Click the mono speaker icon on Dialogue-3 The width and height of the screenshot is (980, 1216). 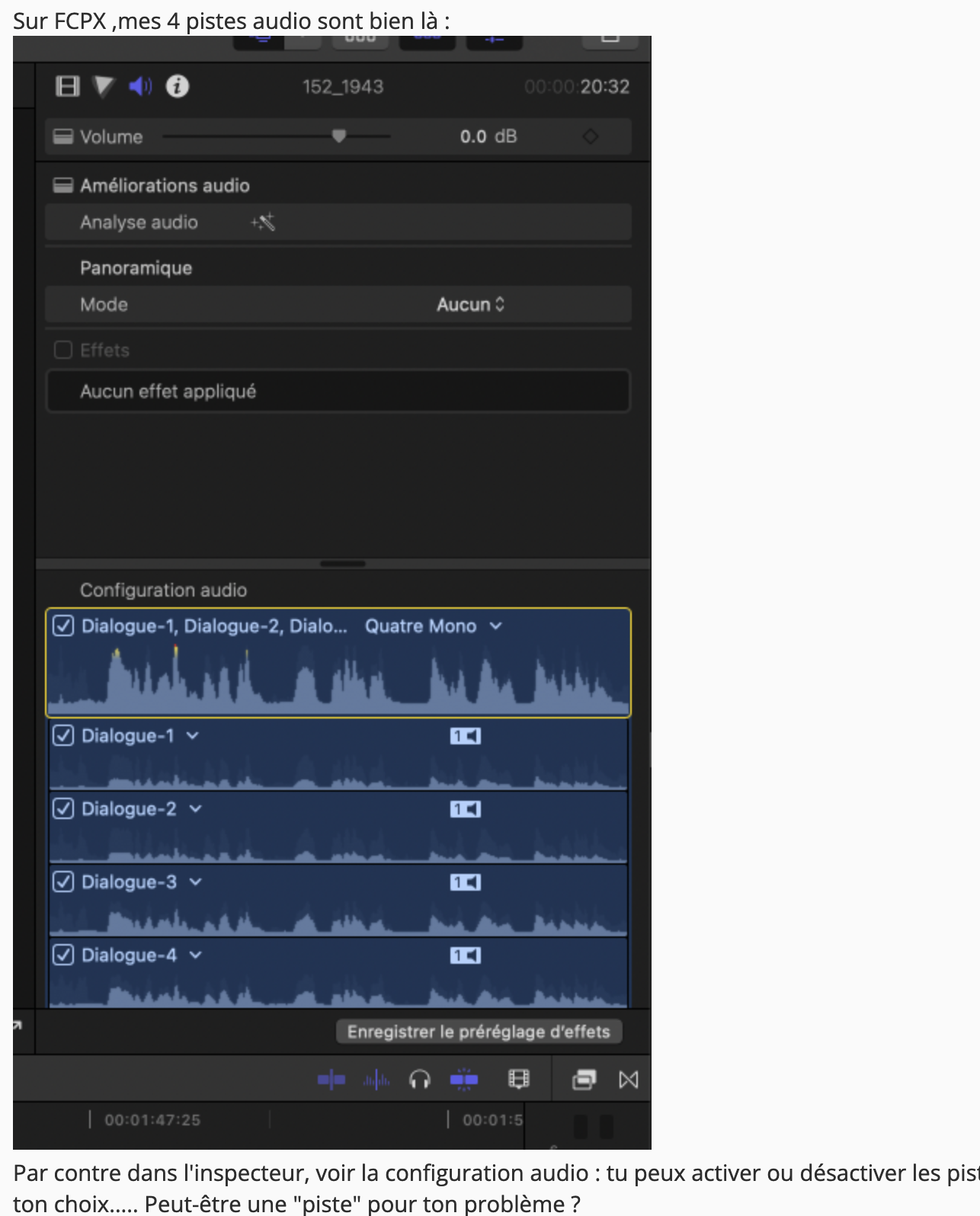[465, 882]
